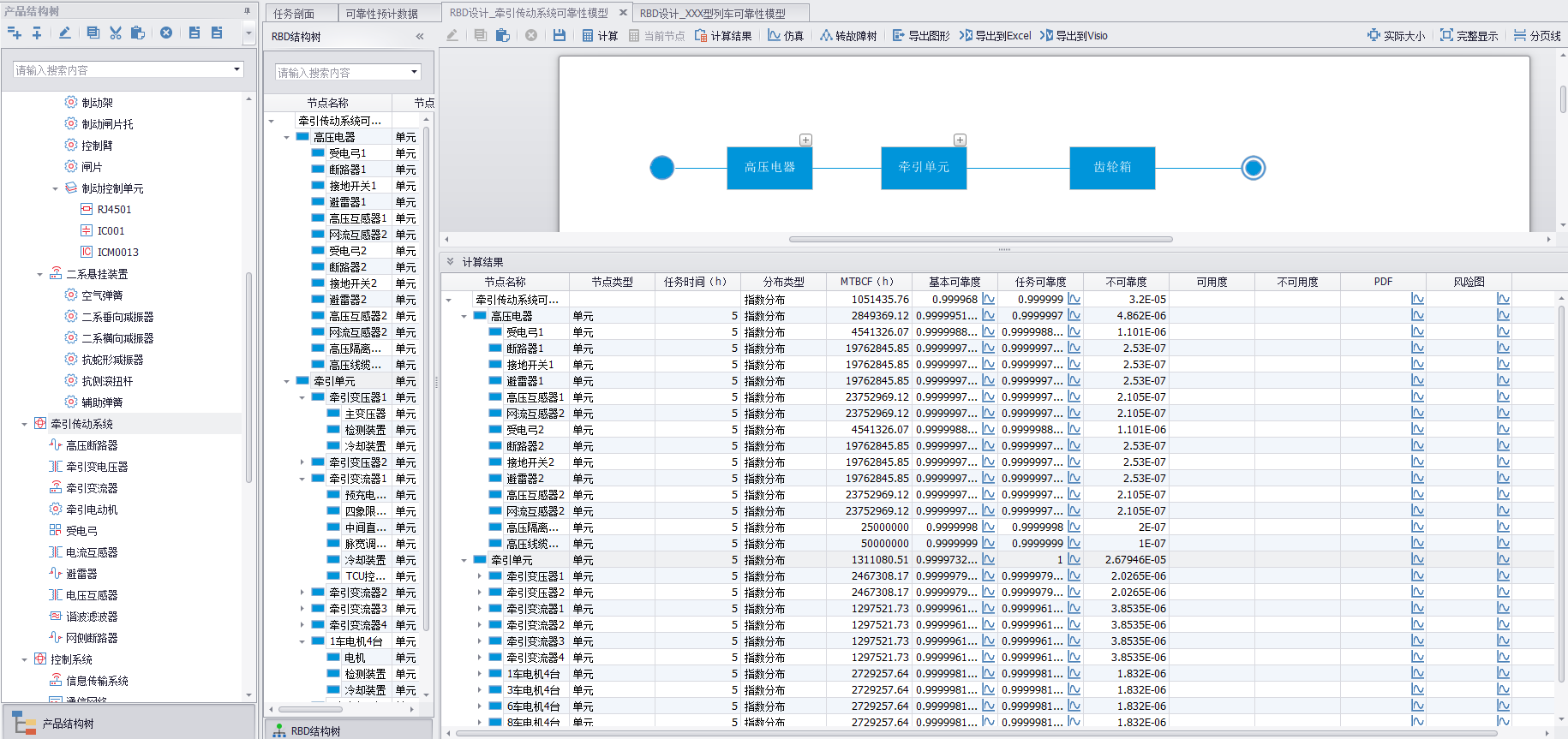The image size is (1568, 739).
Task: Switch to the 可靠性预计数据 tab
Action: (x=382, y=13)
